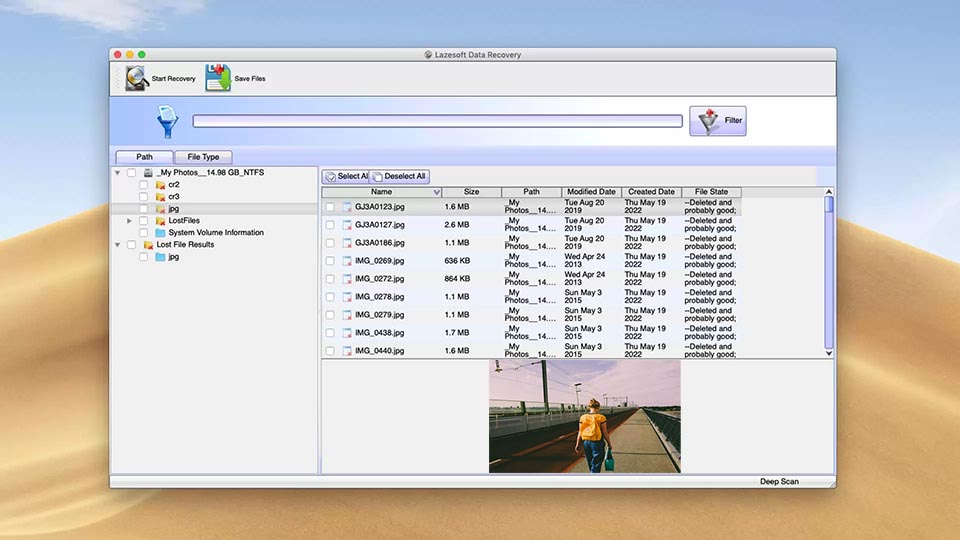The width and height of the screenshot is (960, 540).
Task: Check the Lost File Results checkbox
Action: coord(132,245)
